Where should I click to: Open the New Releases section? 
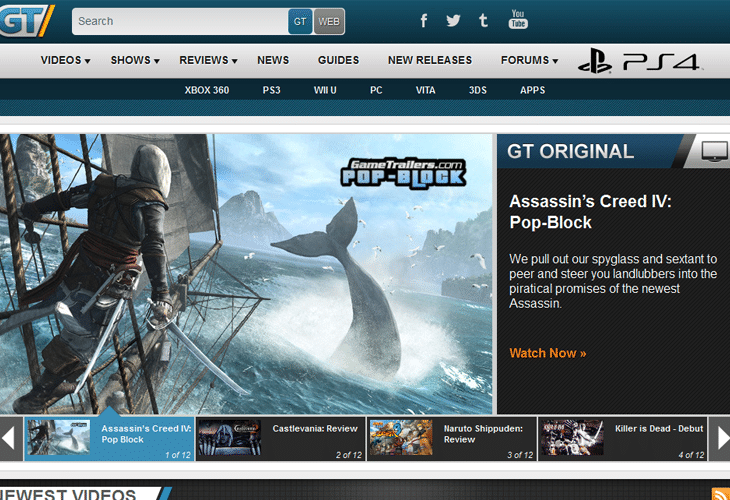click(430, 61)
